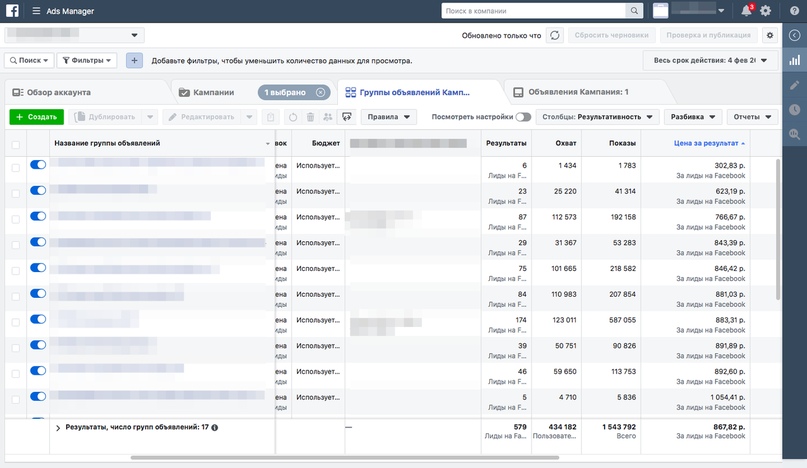Check the row with 623,19 р. cost
The width and height of the screenshot is (807, 468).
pyautogui.click(x=15, y=194)
